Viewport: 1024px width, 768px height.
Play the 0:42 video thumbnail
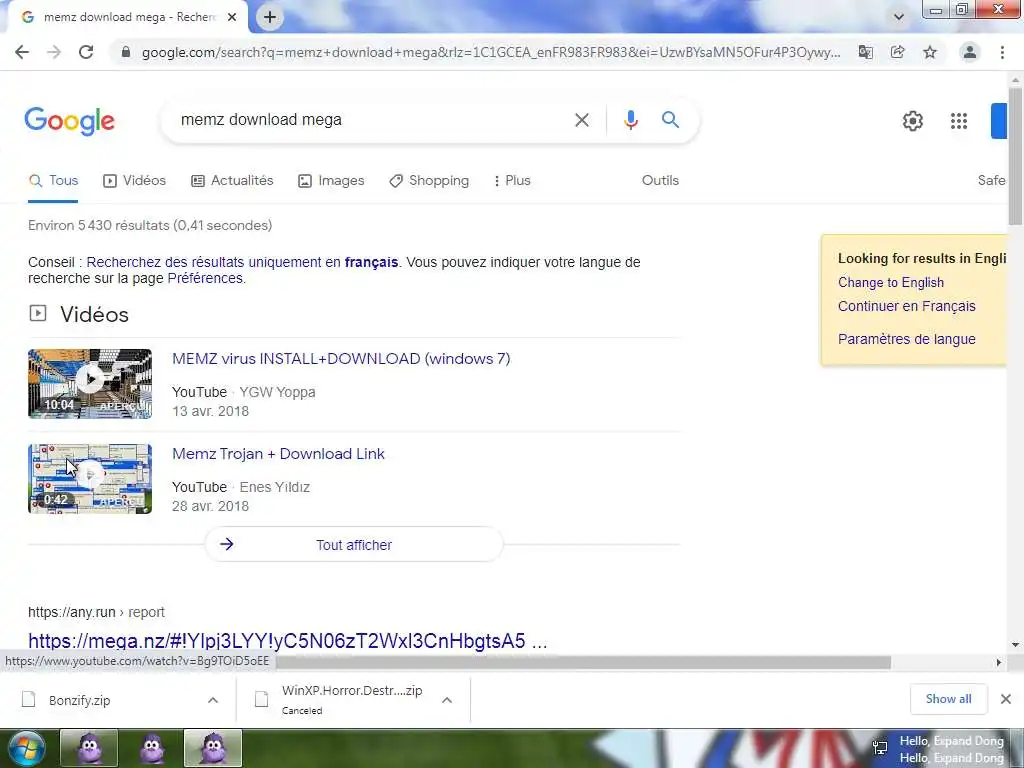pyautogui.click(x=90, y=479)
